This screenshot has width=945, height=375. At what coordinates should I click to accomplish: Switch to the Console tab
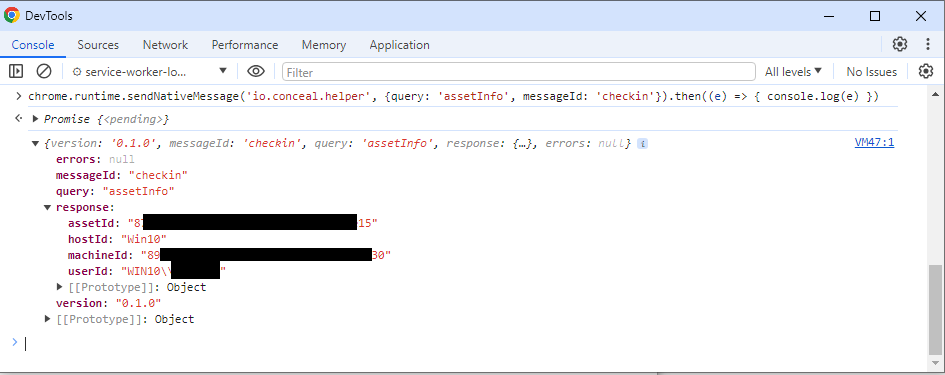(33, 45)
